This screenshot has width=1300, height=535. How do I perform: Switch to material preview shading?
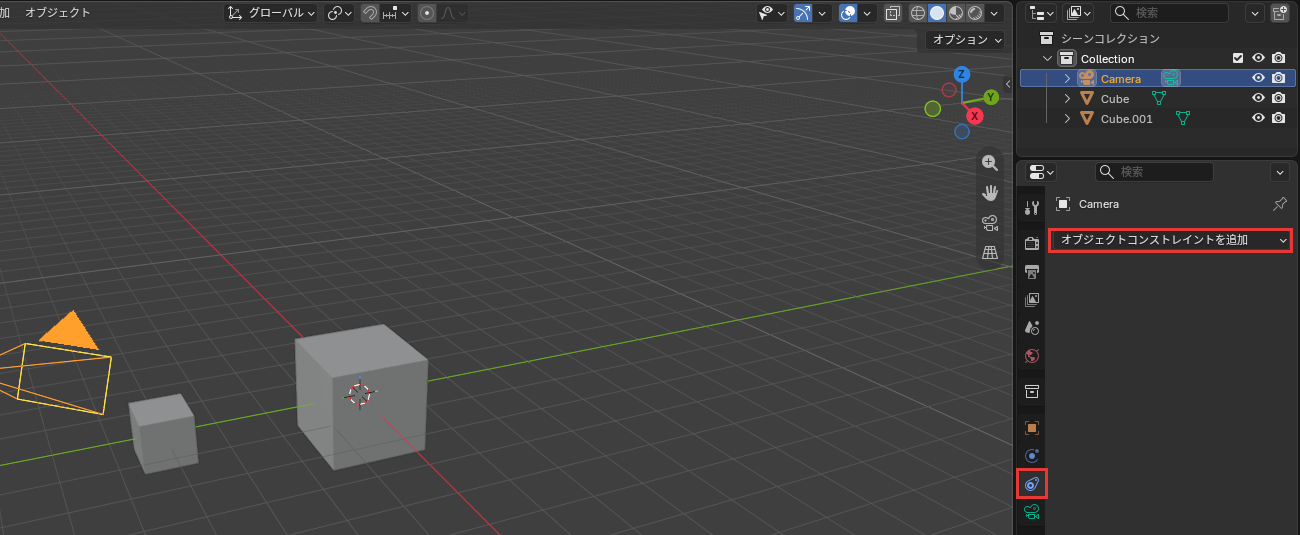tap(956, 13)
